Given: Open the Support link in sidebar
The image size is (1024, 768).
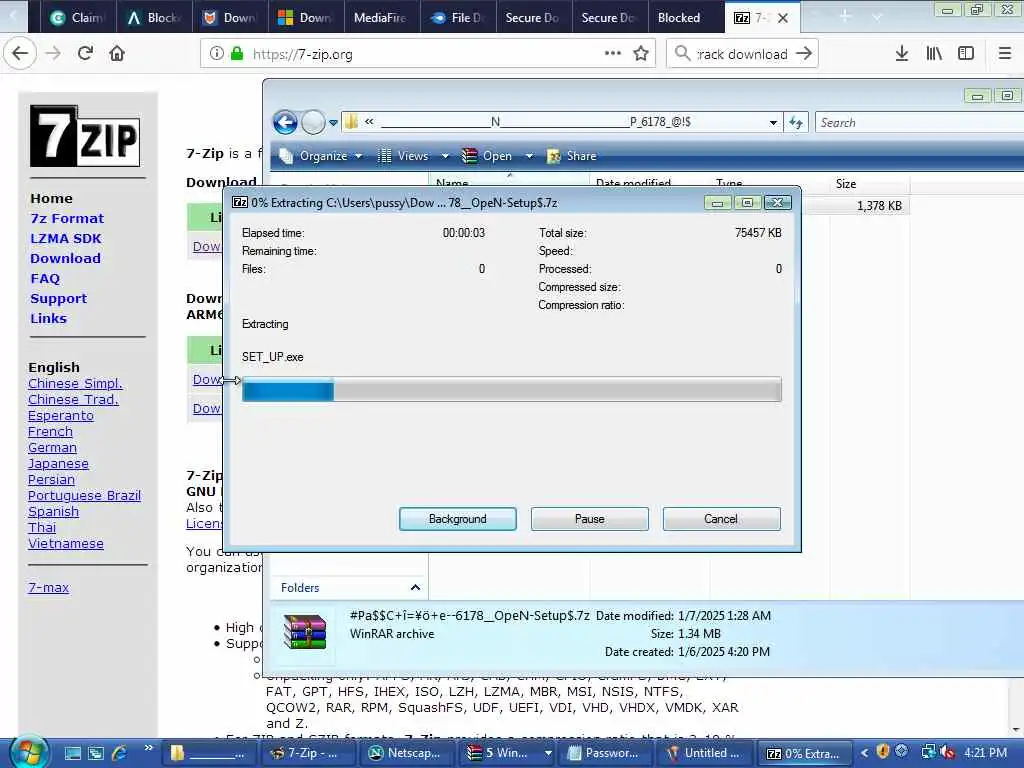Looking at the screenshot, I should (58, 298).
